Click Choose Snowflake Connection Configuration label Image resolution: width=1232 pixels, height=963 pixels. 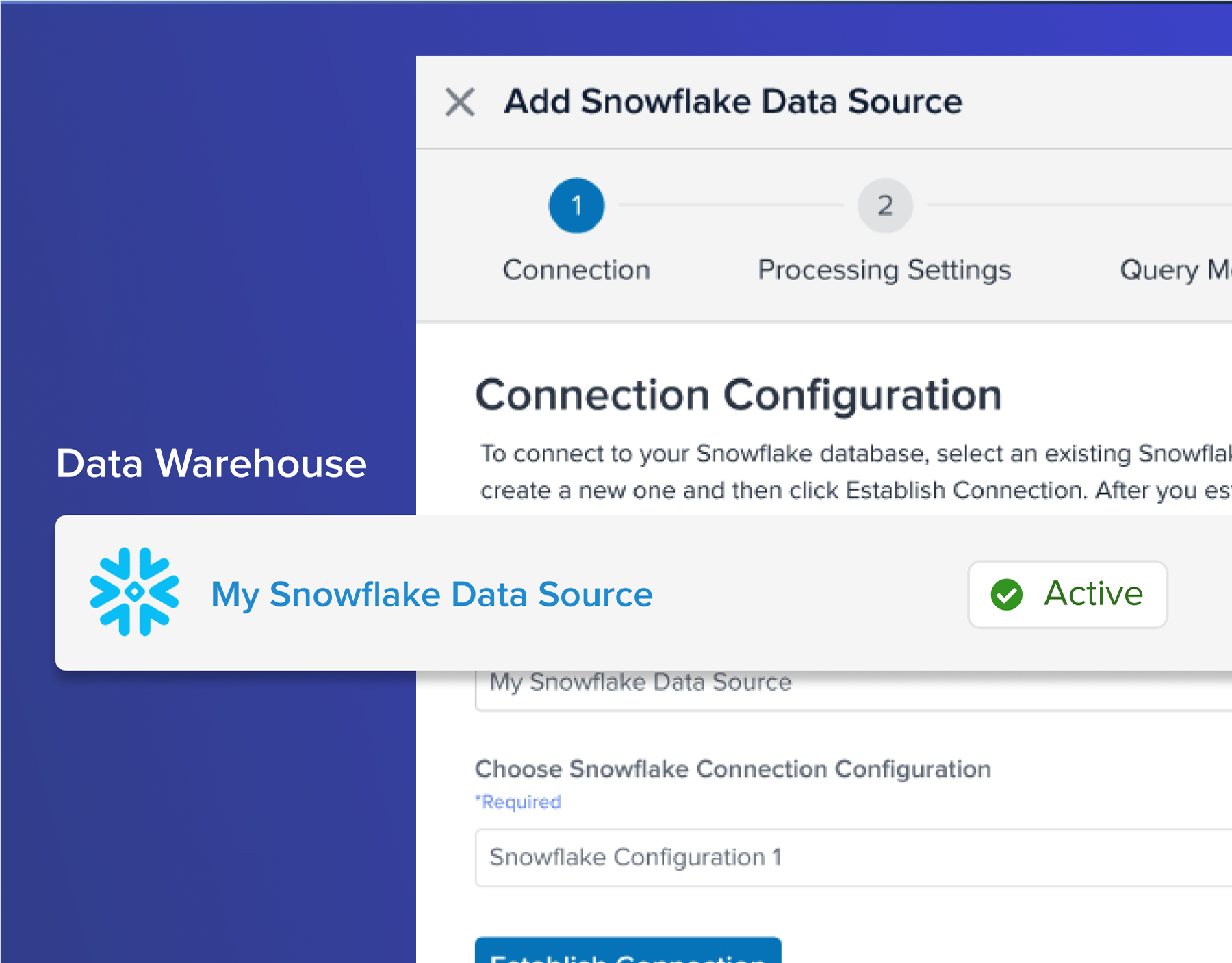pyautogui.click(x=733, y=769)
